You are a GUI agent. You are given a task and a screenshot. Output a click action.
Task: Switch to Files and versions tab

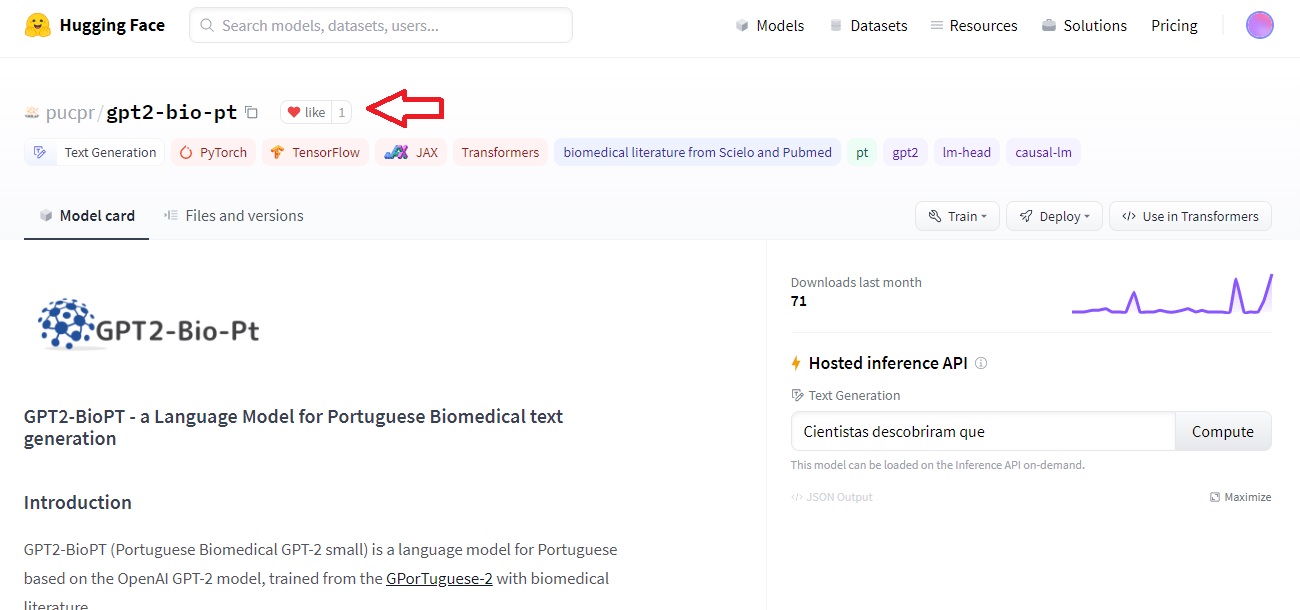(233, 216)
